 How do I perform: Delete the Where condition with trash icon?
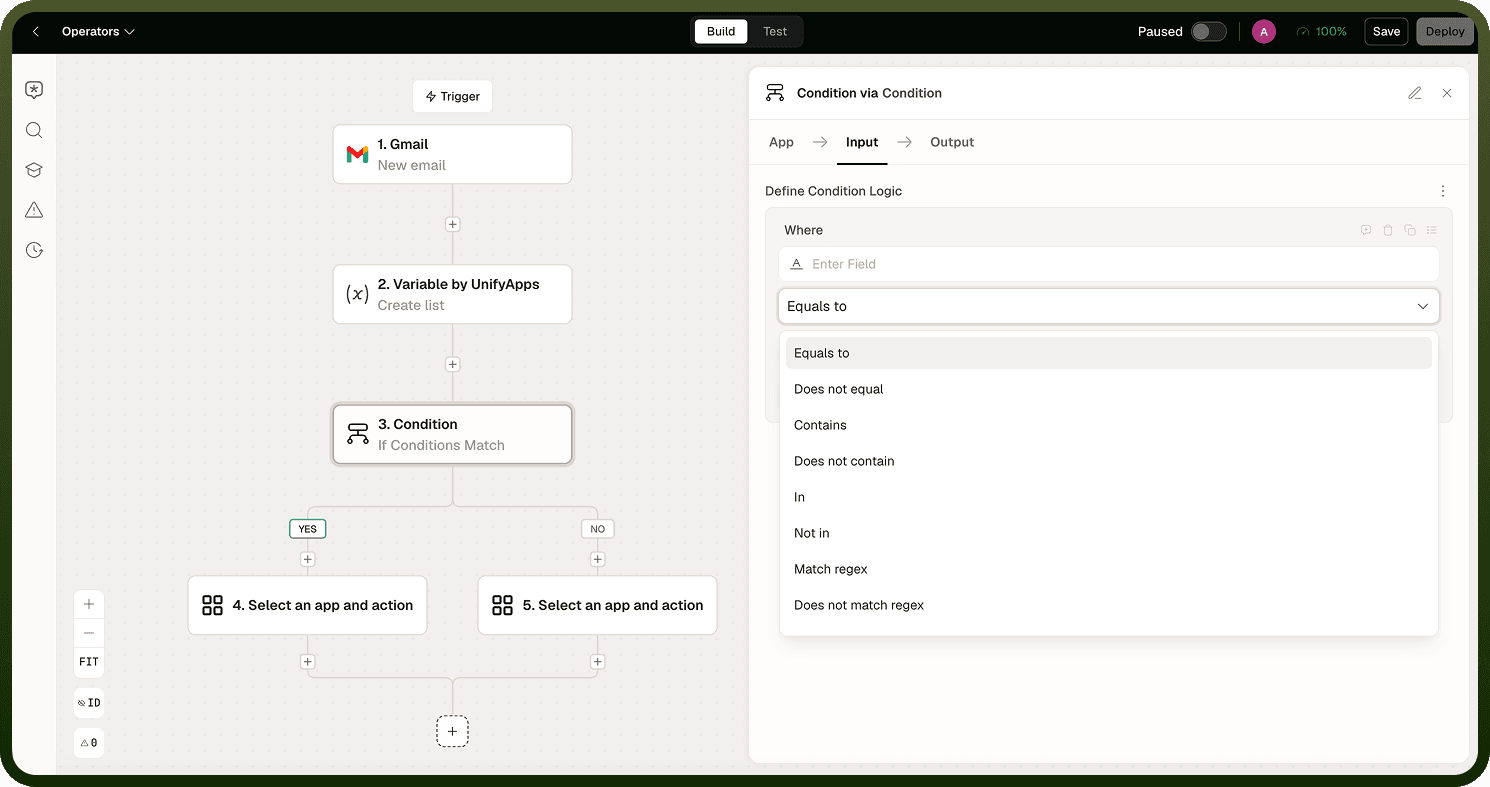pyautogui.click(x=1388, y=230)
